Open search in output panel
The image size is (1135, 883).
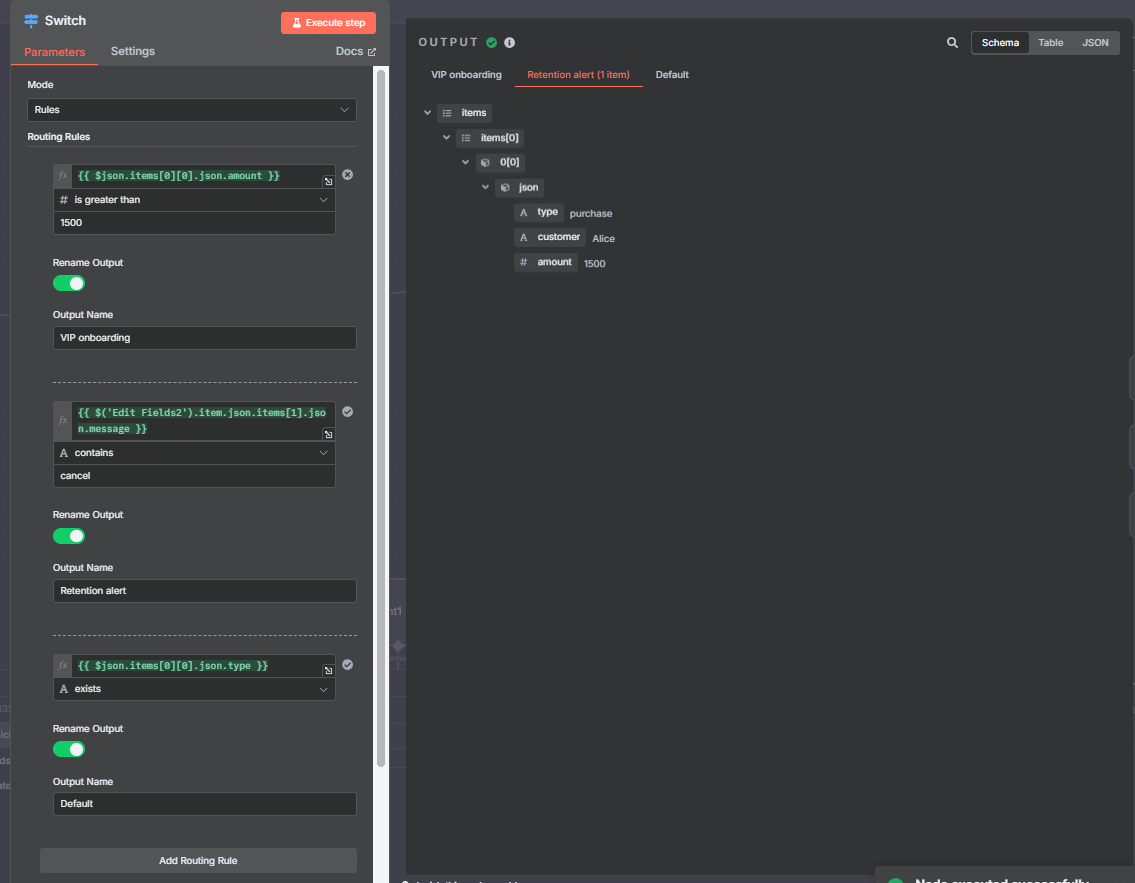(x=953, y=43)
